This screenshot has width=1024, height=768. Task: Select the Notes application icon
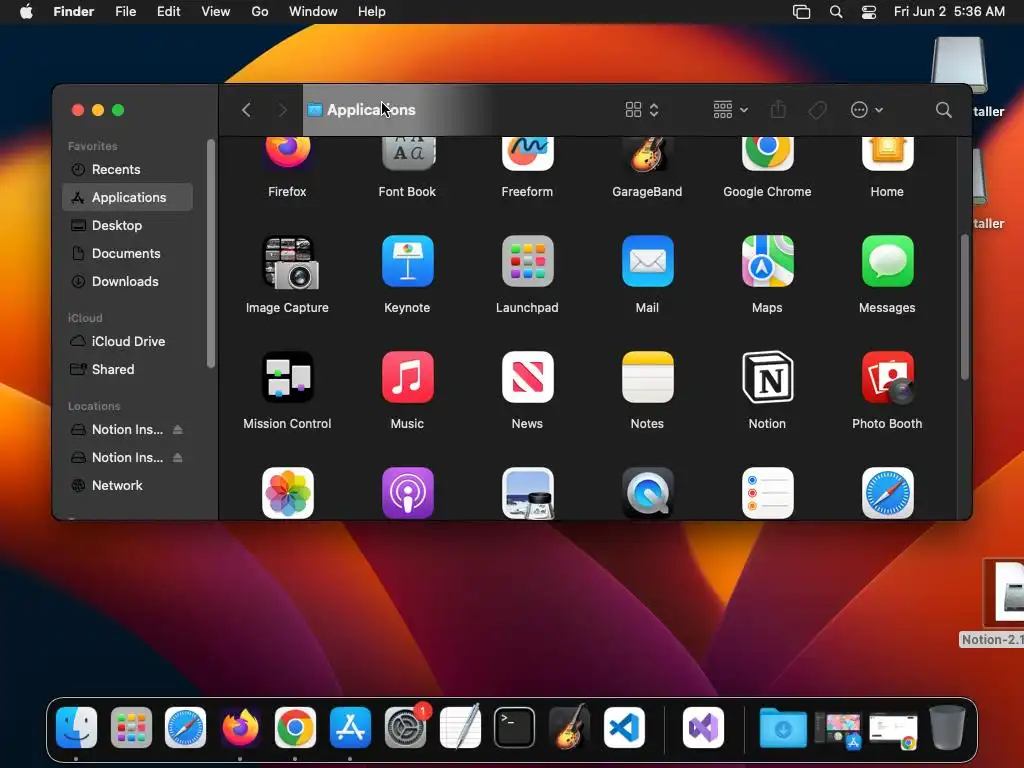647,377
